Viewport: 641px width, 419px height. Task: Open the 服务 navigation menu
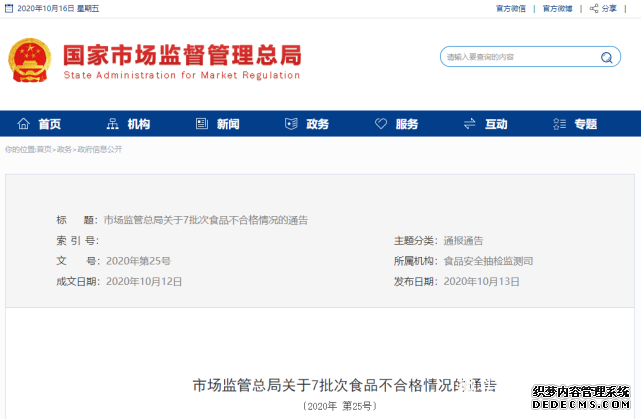(407, 124)
